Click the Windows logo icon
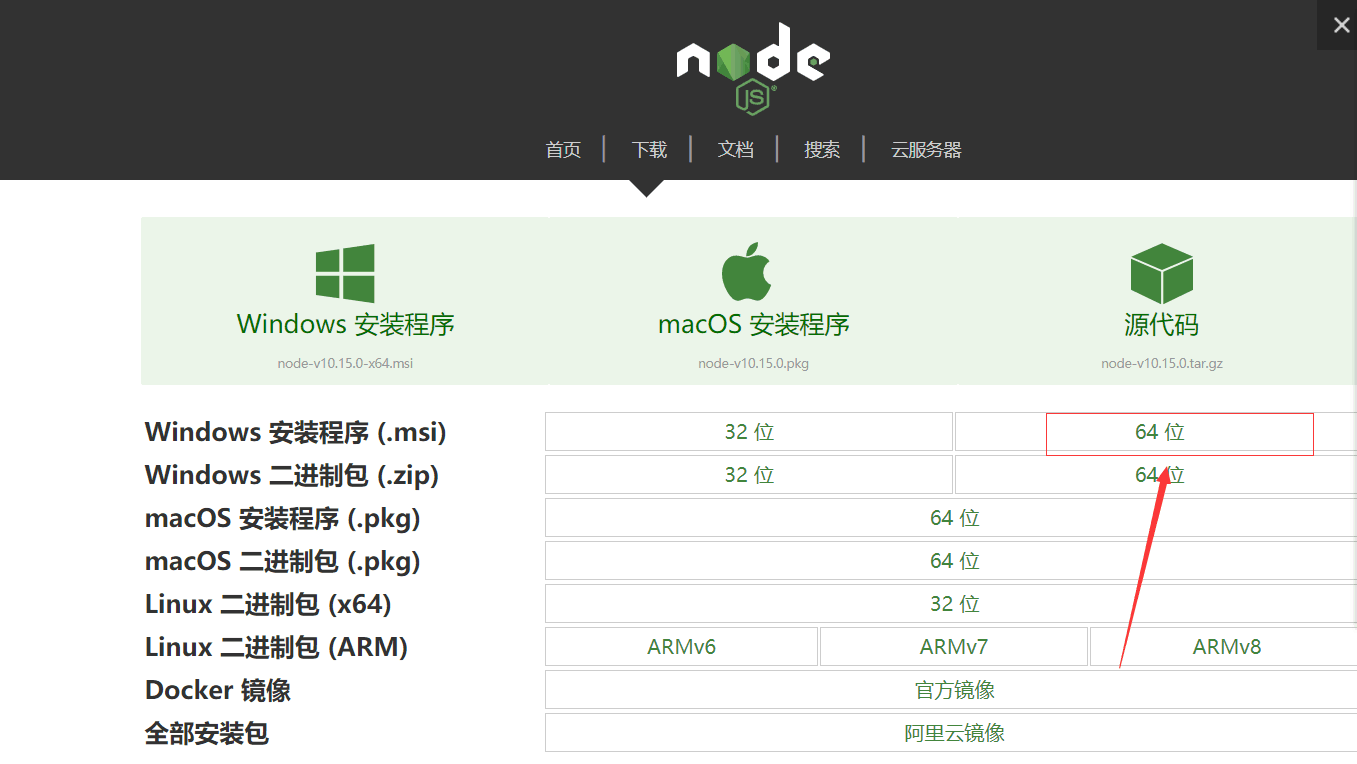 pyautogui.click(x=345, y=272)
